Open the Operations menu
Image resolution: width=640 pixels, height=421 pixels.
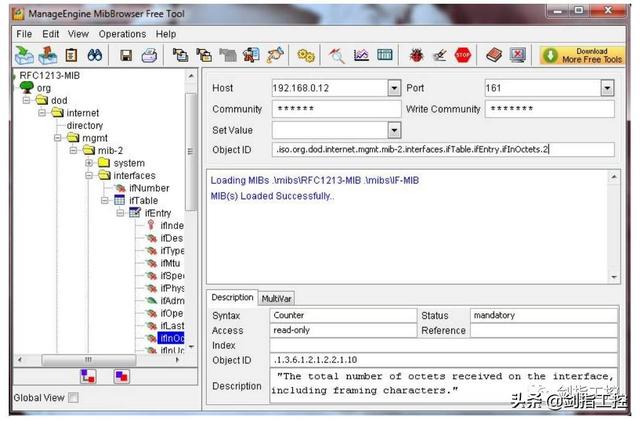click(122, 34)
